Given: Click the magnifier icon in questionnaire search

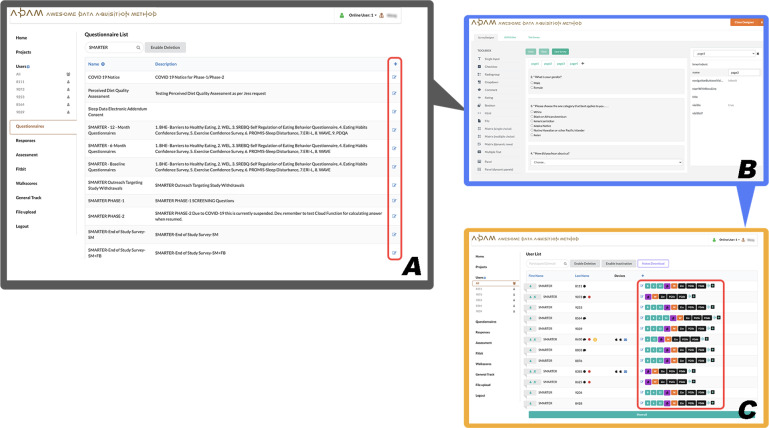Looking at the screenshot, I should pos(138,47).
